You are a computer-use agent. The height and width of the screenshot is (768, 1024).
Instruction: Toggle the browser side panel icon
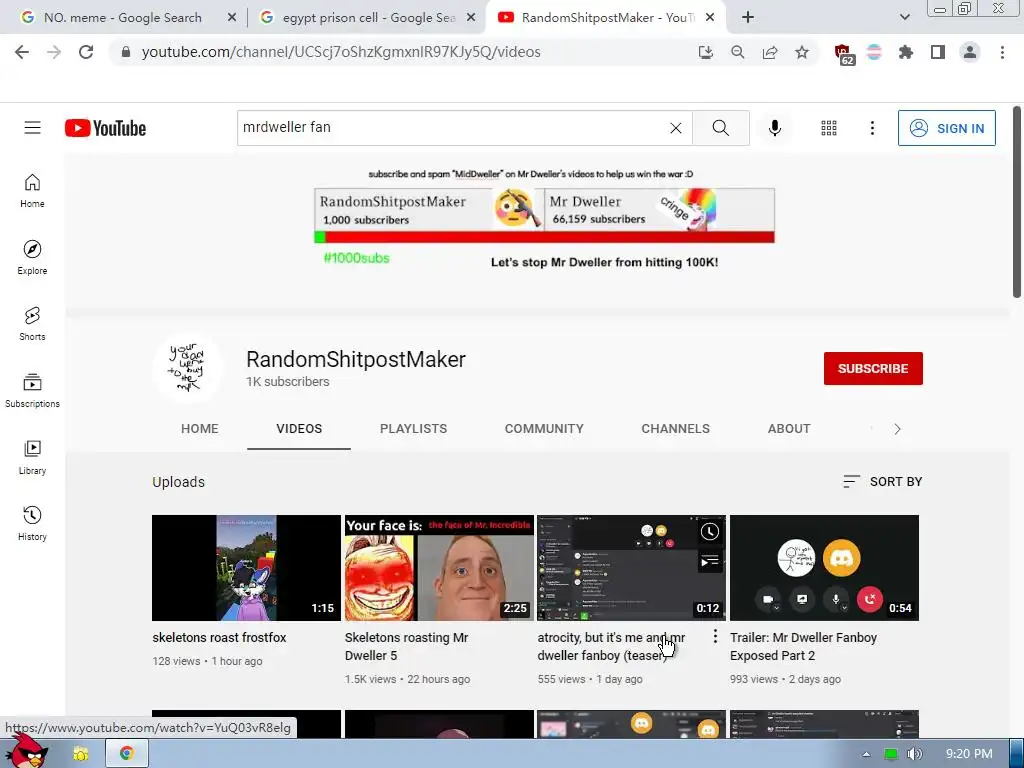[x=938, y=52]
